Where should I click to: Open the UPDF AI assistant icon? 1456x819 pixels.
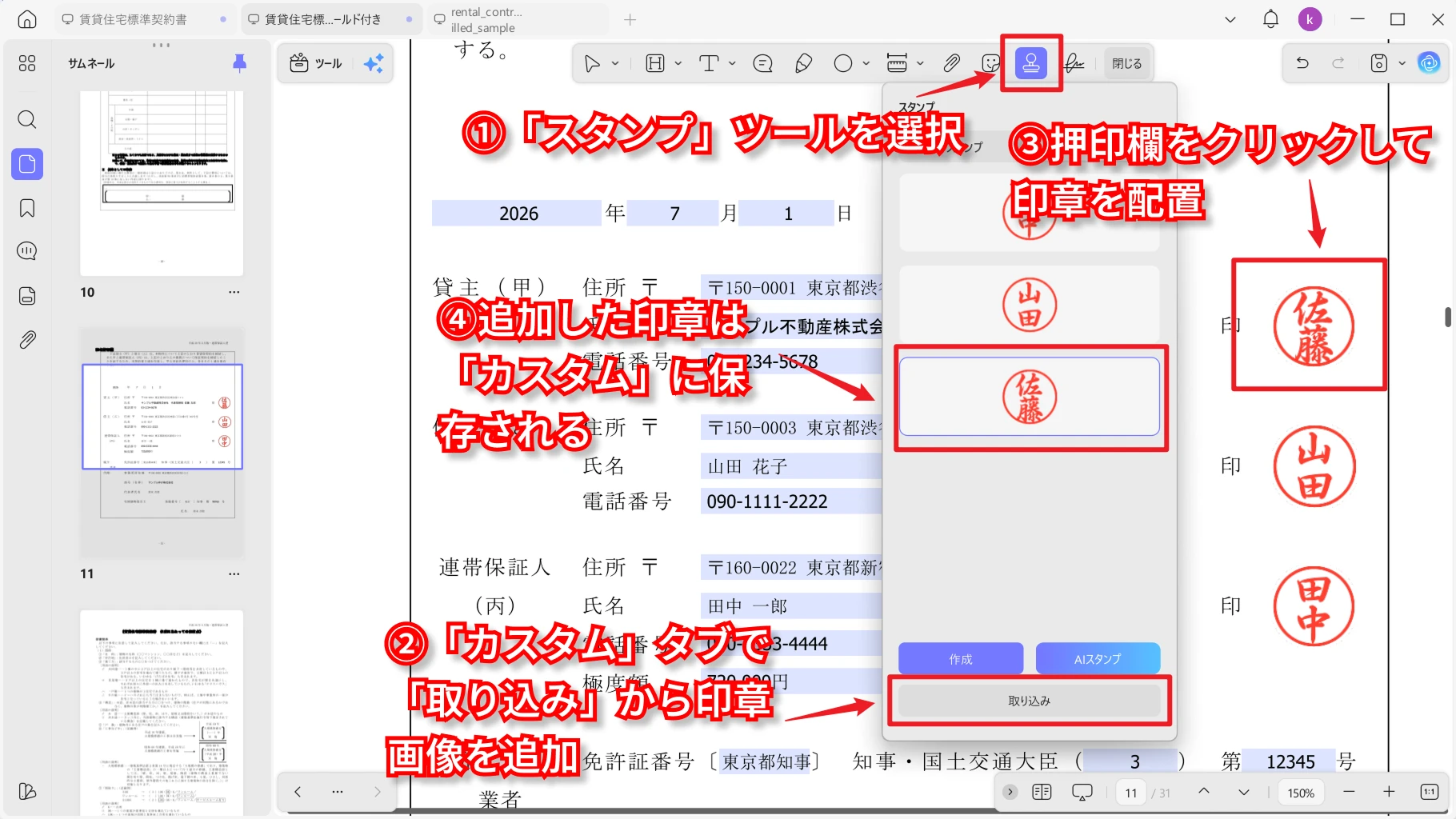tap(1429, 63)
